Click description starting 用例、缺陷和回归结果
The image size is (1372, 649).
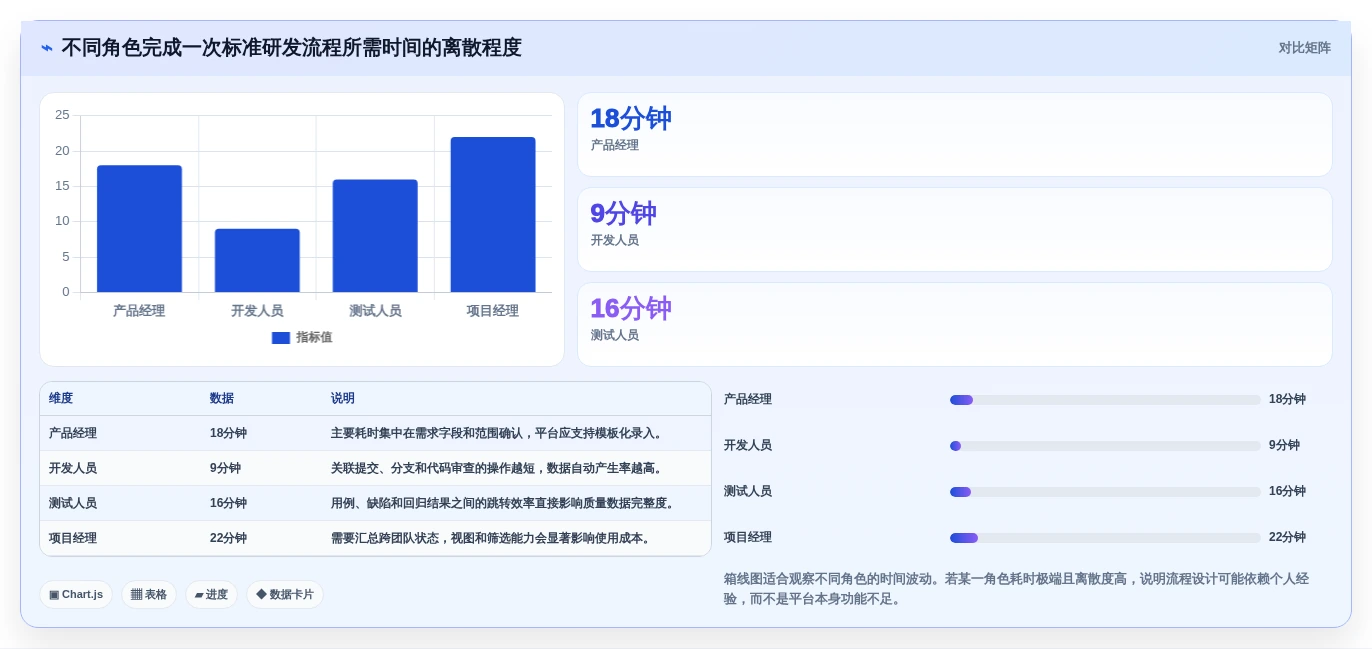click(504, 503)
